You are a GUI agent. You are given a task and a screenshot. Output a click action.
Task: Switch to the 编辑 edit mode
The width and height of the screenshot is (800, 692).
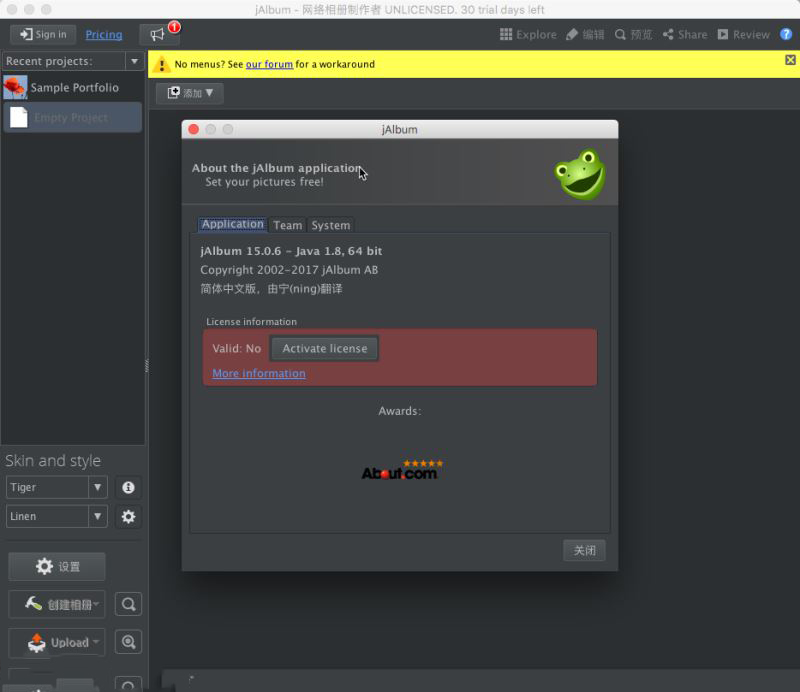(585, 34)
